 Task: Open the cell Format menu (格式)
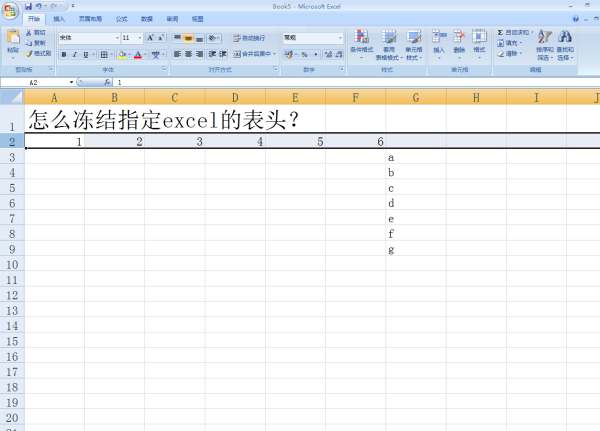click(479, 44)
